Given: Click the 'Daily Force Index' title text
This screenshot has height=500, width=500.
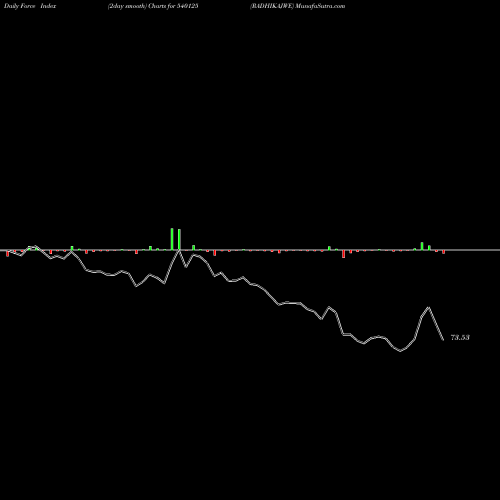Looking at the screenshot, I should (x=30, y=6).
